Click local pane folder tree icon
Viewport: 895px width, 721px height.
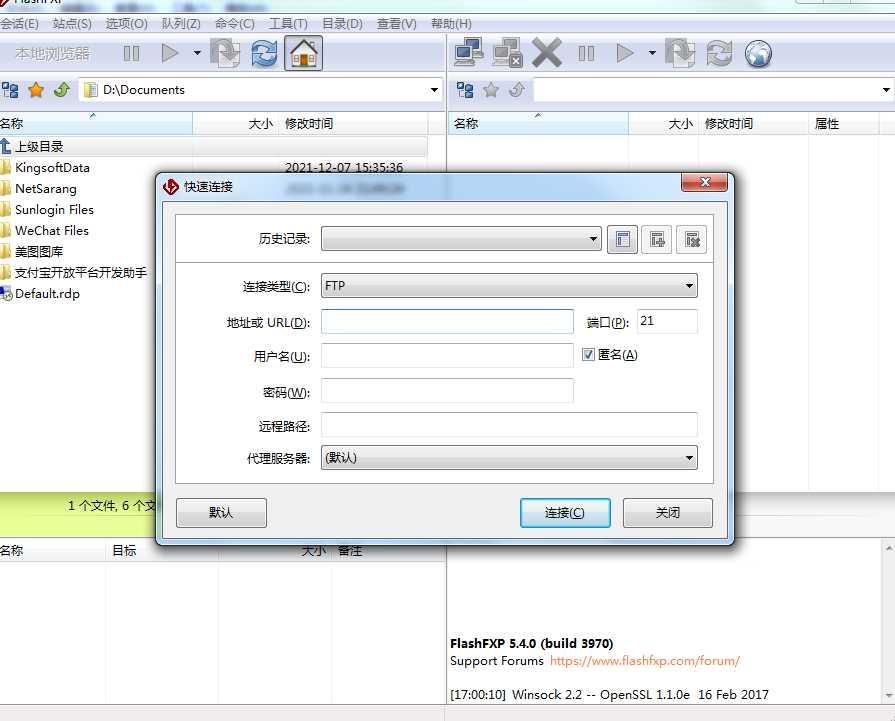(10, 90)
